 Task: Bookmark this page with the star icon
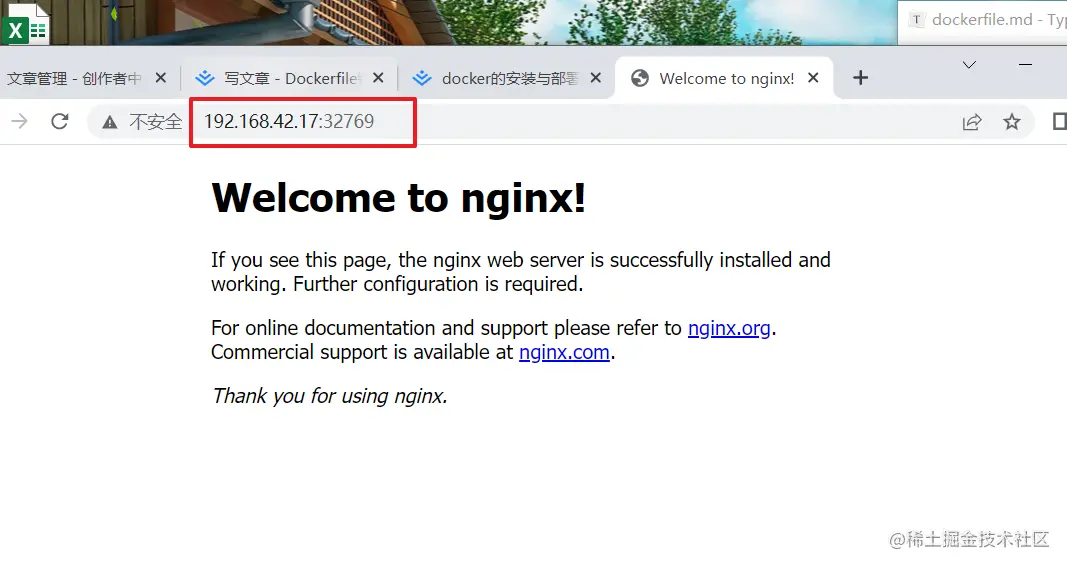click(x=1012, y=122)
